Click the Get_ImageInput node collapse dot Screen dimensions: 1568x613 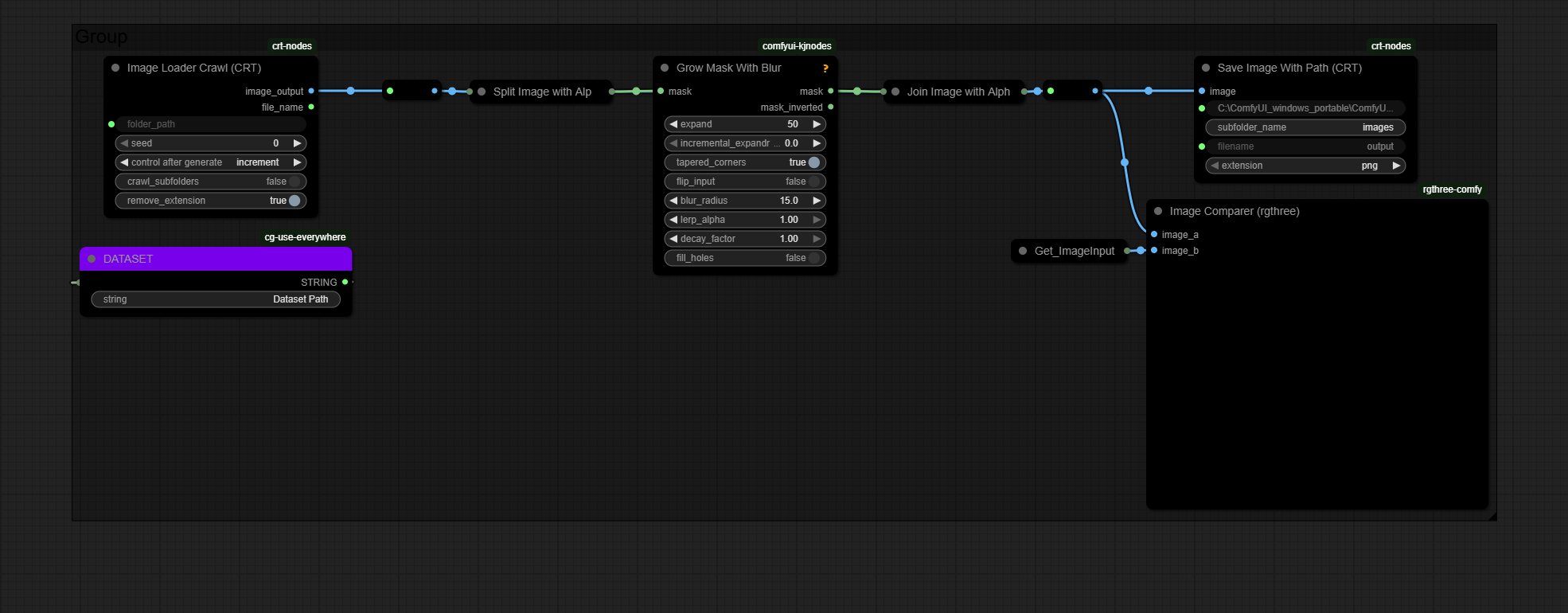(1023, 251)
